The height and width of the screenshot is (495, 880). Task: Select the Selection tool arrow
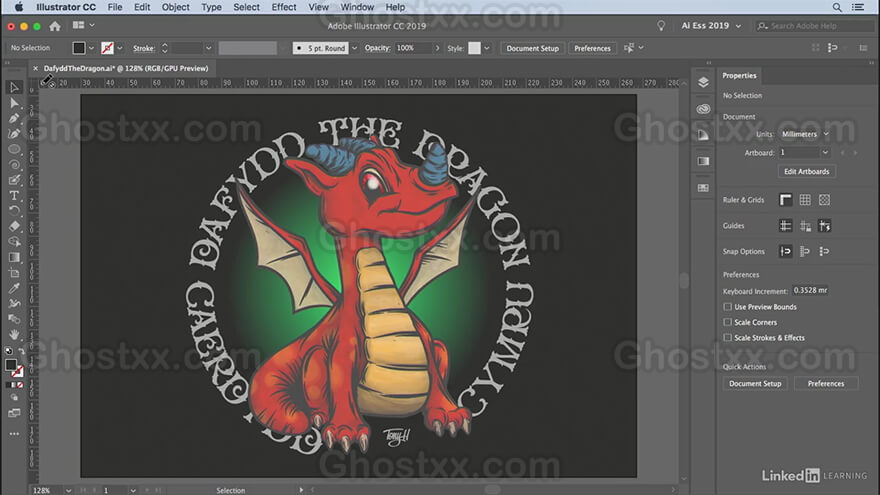coord(14,88)
